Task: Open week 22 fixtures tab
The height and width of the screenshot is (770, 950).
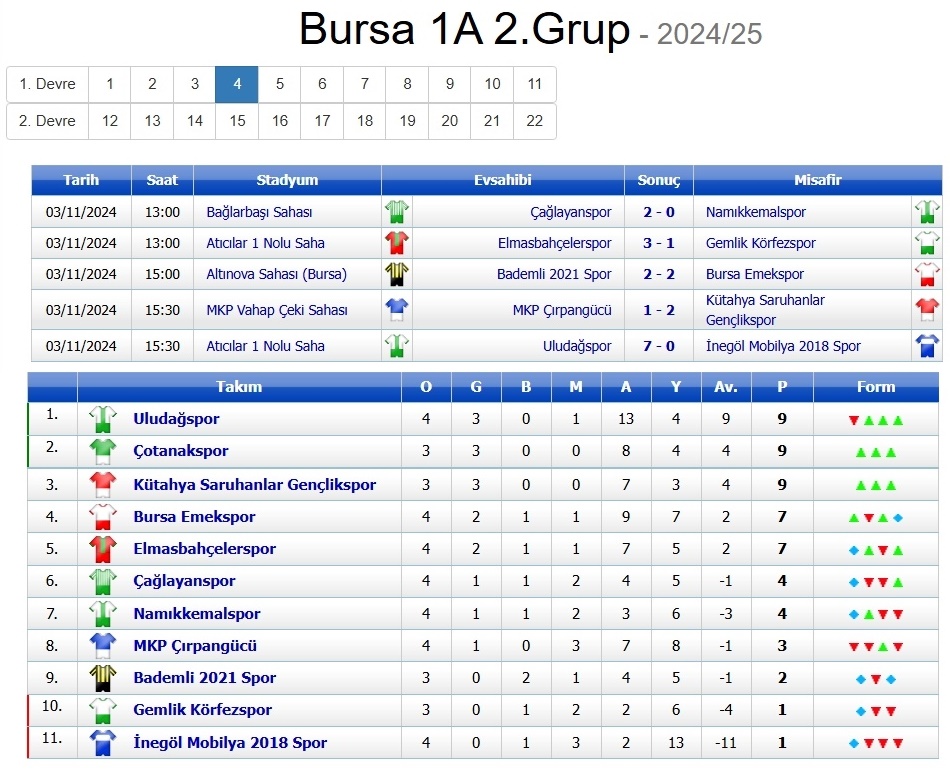Action: pos(535,121)
